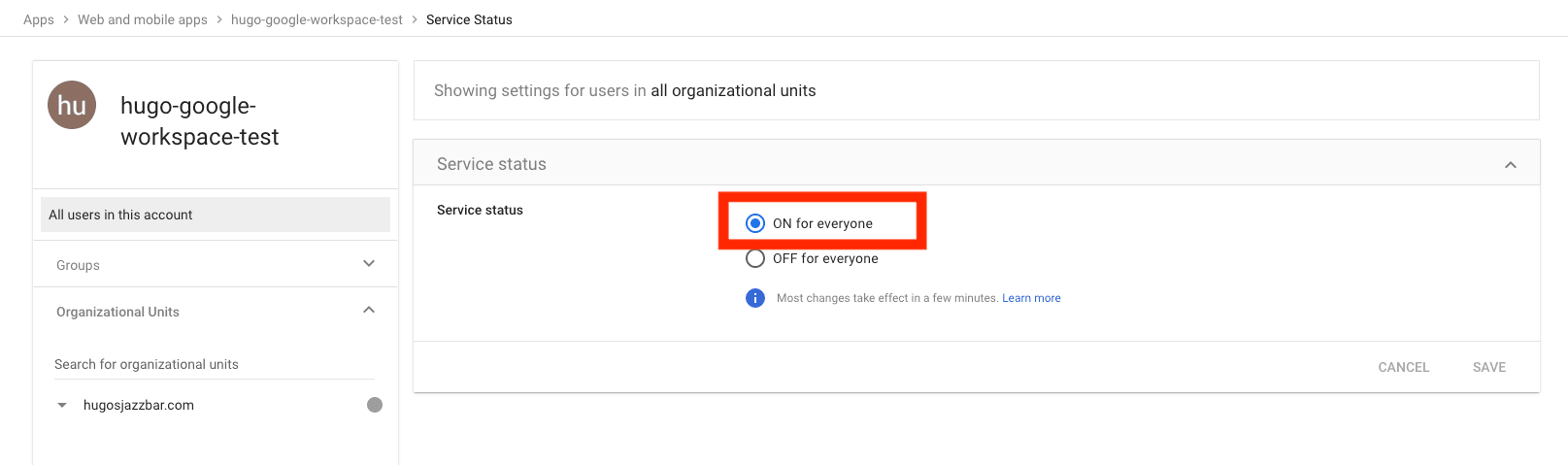The height and width of the screenshot is (465, 1568).
Task: Click the Learn more link
Action: click(x=1031, y=298)
